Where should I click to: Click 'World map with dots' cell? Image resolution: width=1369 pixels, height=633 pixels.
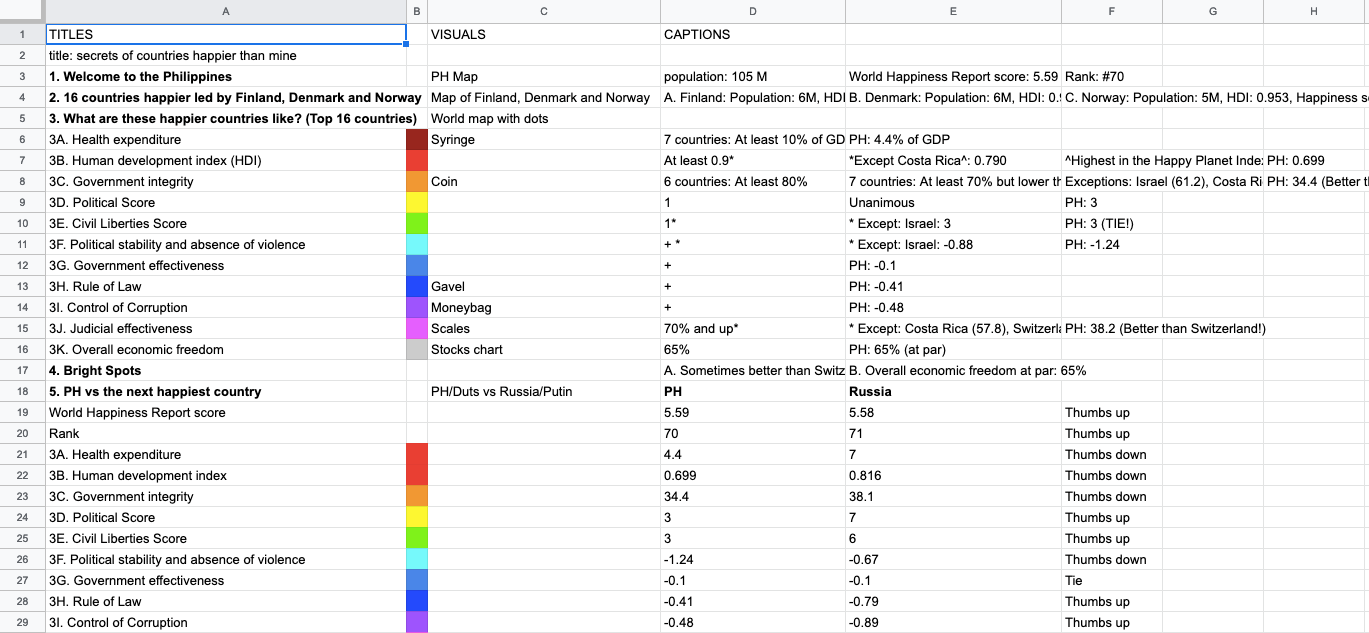point(543,118)
